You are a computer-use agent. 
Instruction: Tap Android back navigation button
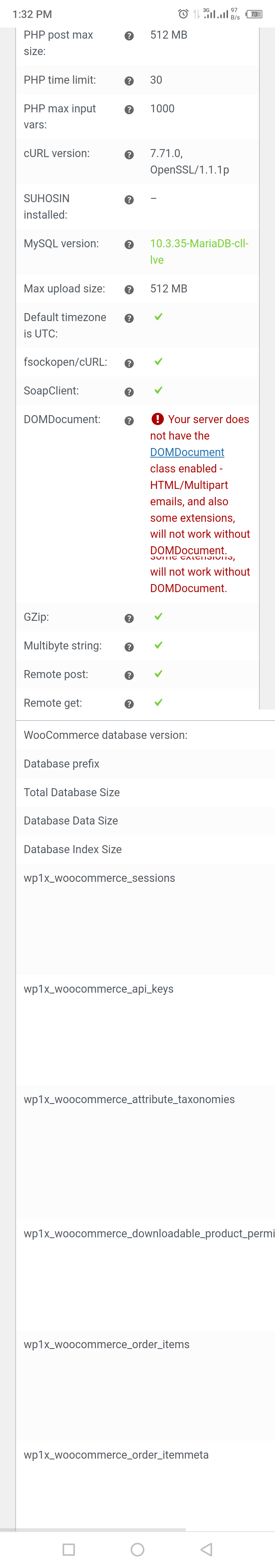tap(206, 1549)
